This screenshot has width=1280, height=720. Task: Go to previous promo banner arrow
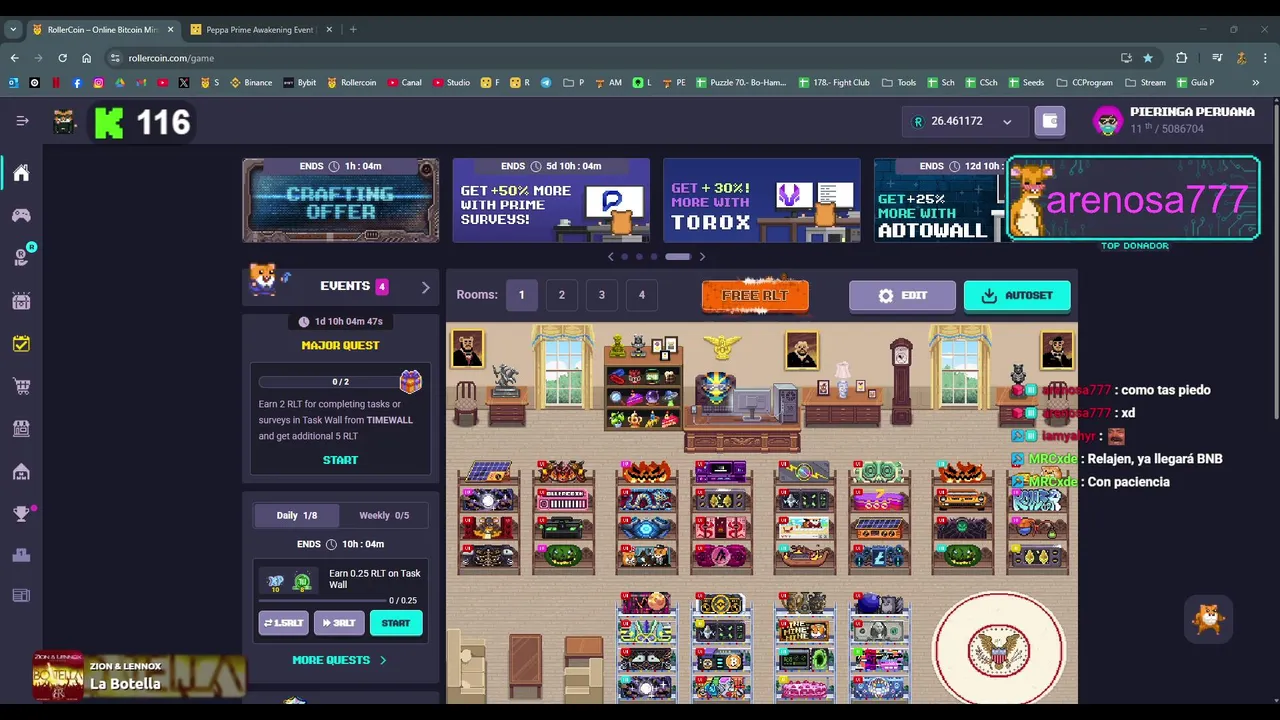(x=611, y=257)
